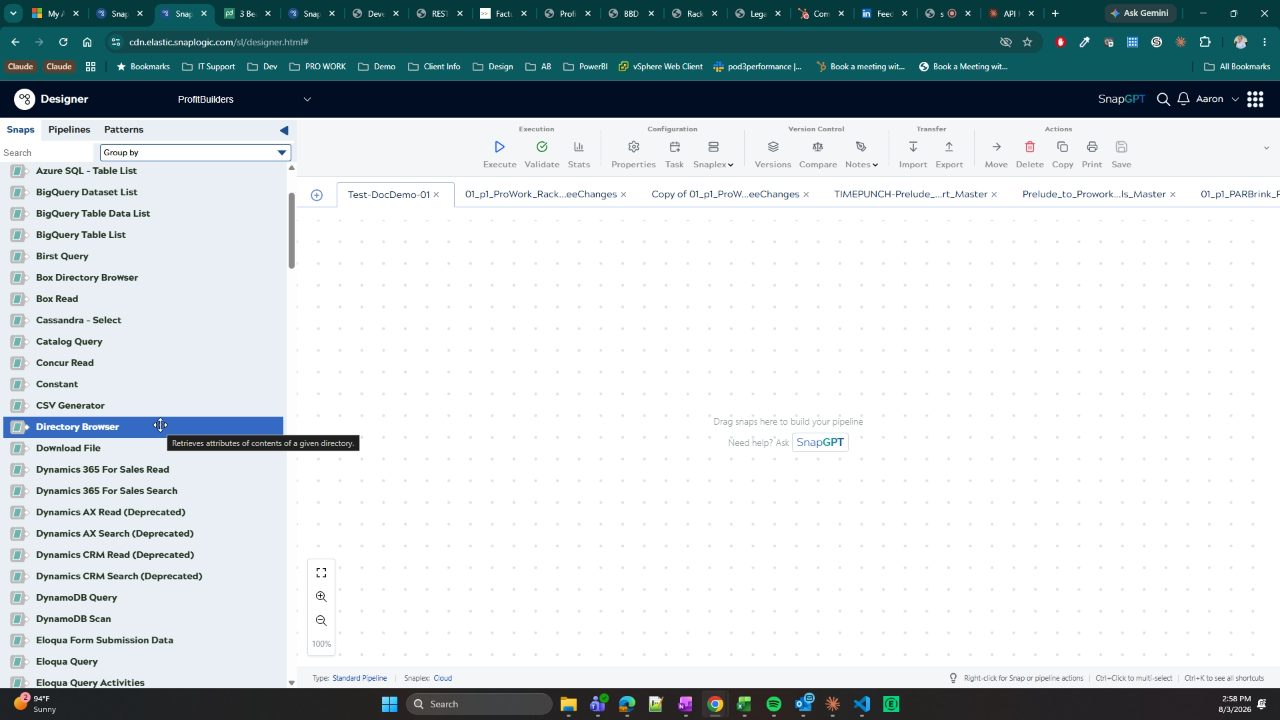This screenshot has width=1280, height=720.
Task: Click the SnapGPT help button on canvas
Action: (x=820, y=442)
